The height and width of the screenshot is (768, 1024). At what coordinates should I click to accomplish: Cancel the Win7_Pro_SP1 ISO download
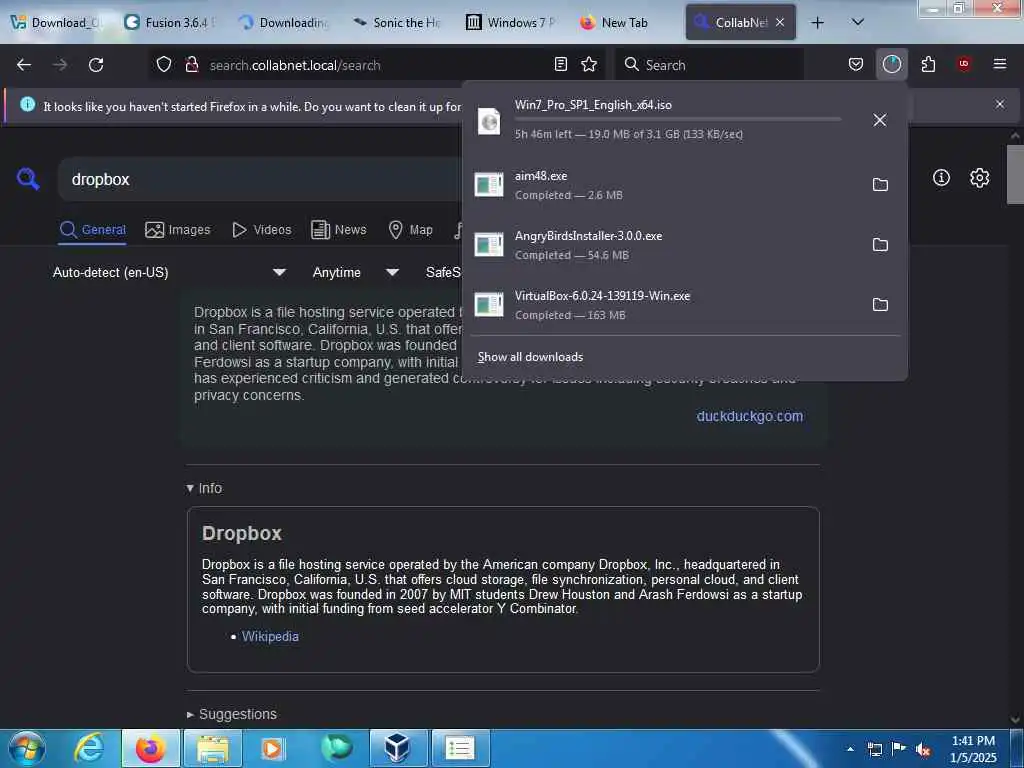880,120
